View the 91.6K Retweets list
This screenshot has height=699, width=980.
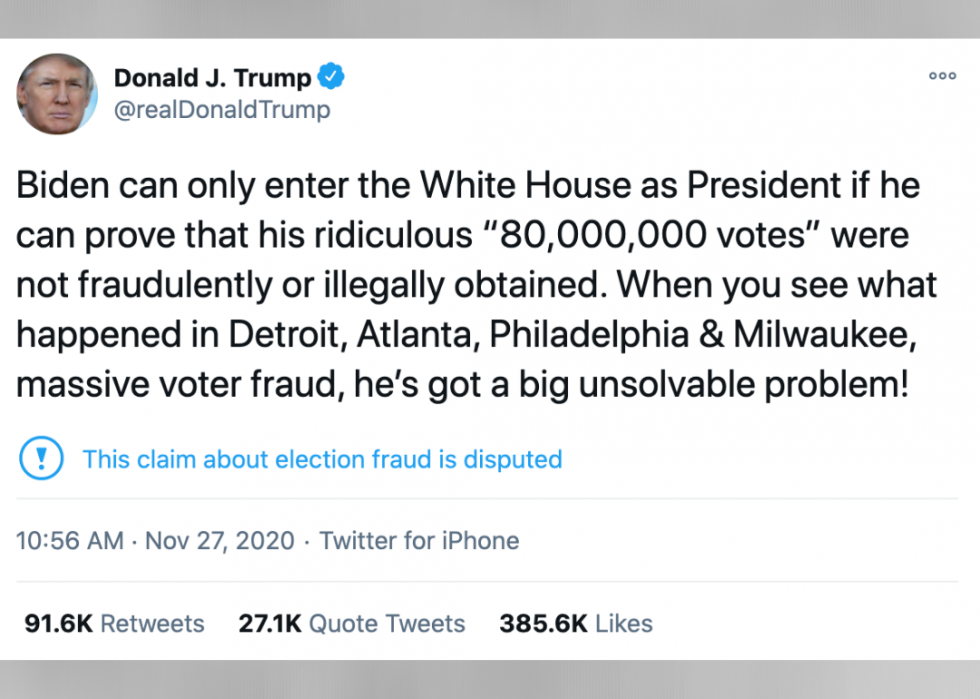[114, 623]
